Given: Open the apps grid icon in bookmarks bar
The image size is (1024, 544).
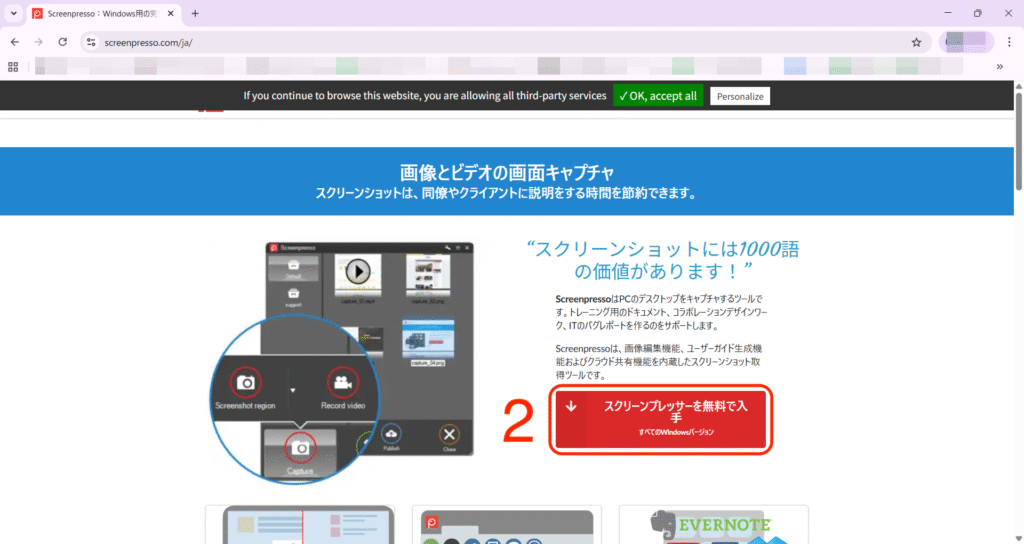Looking at the screenshot, I should click(13, 67).
